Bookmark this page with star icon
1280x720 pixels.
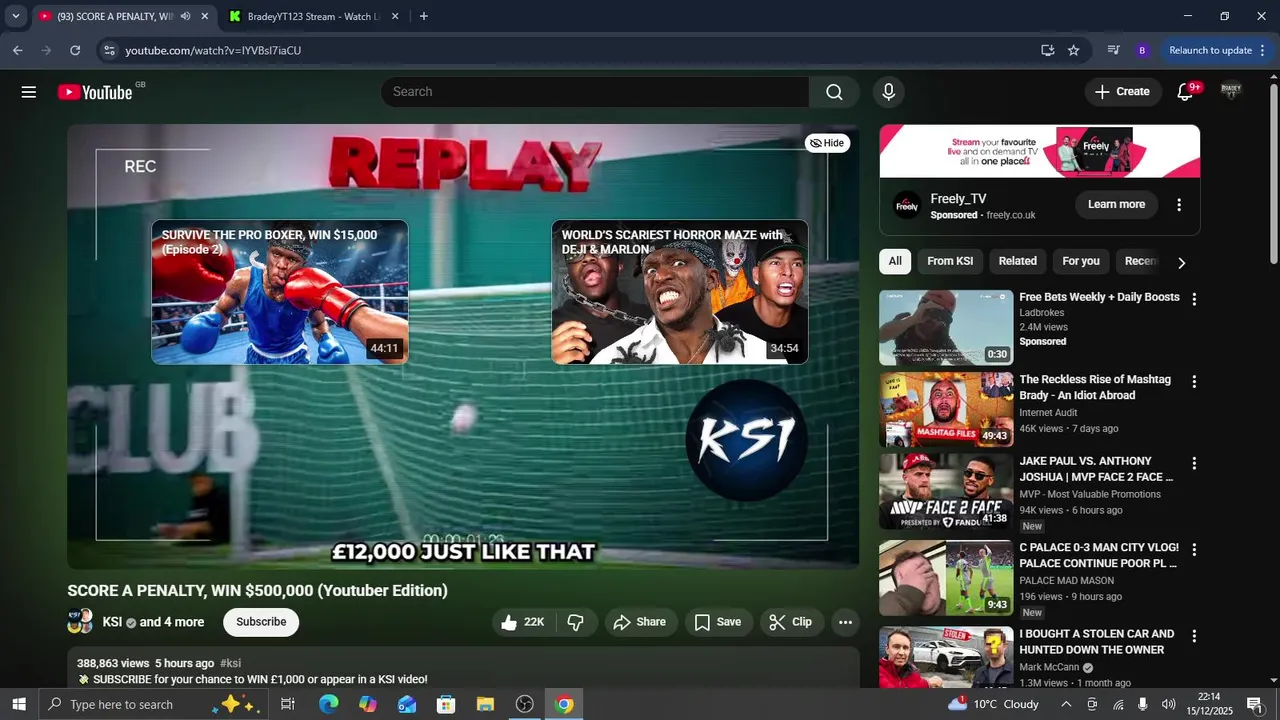click(1073, 50)
